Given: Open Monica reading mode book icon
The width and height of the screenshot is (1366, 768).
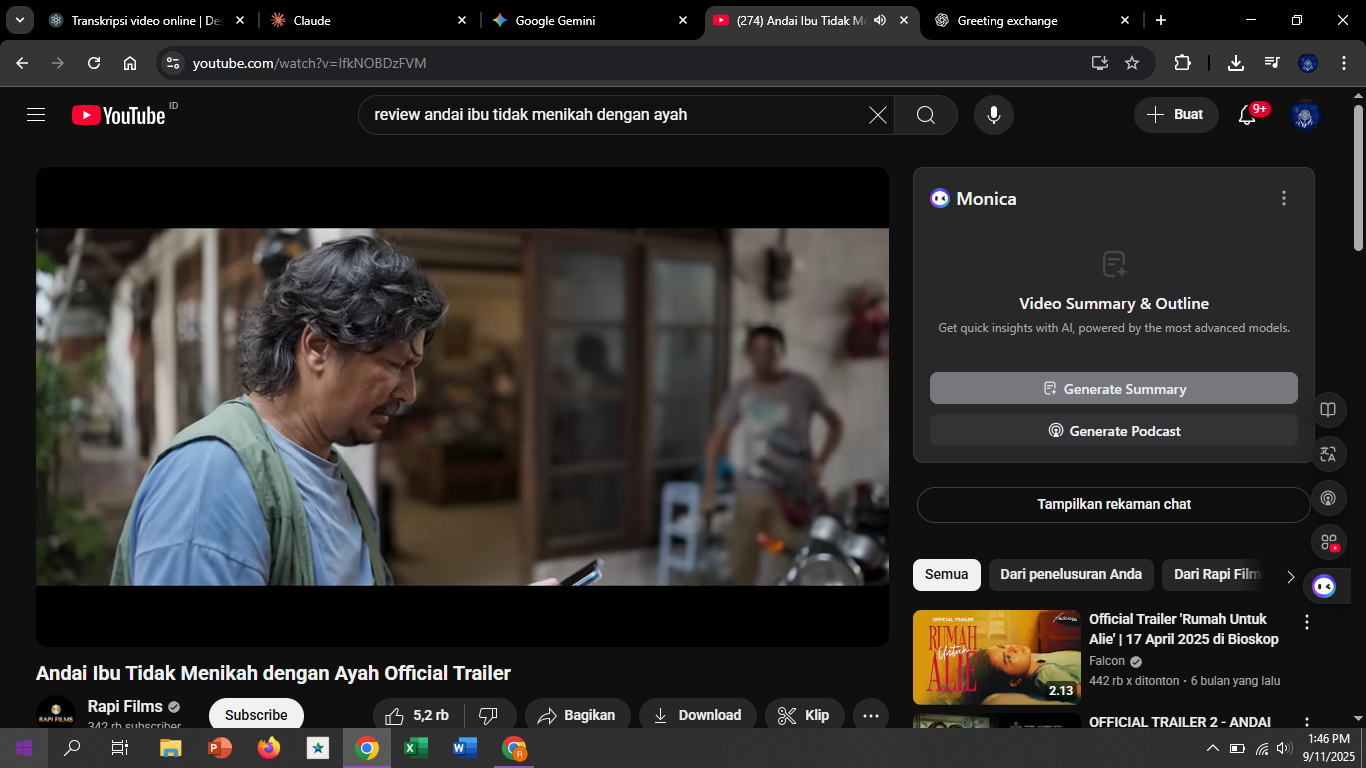Looking at the screenshot, I should 1328,410.
